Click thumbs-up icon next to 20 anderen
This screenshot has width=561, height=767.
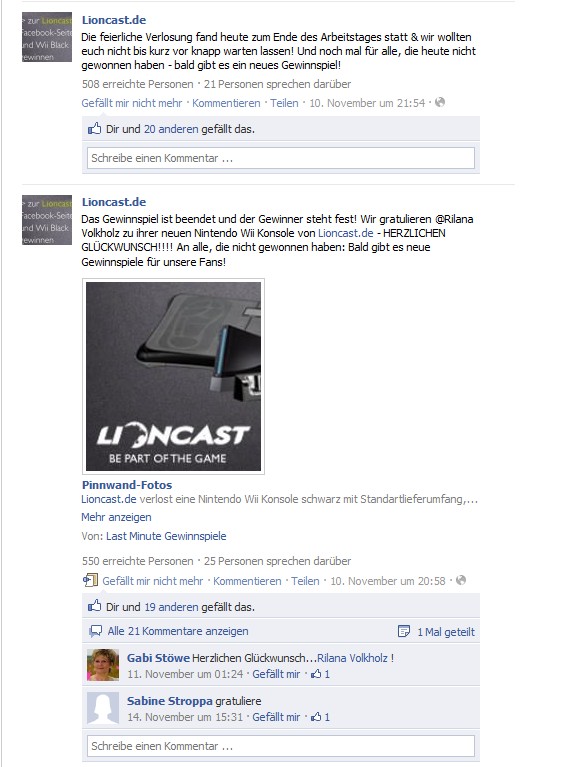(94, 129)
